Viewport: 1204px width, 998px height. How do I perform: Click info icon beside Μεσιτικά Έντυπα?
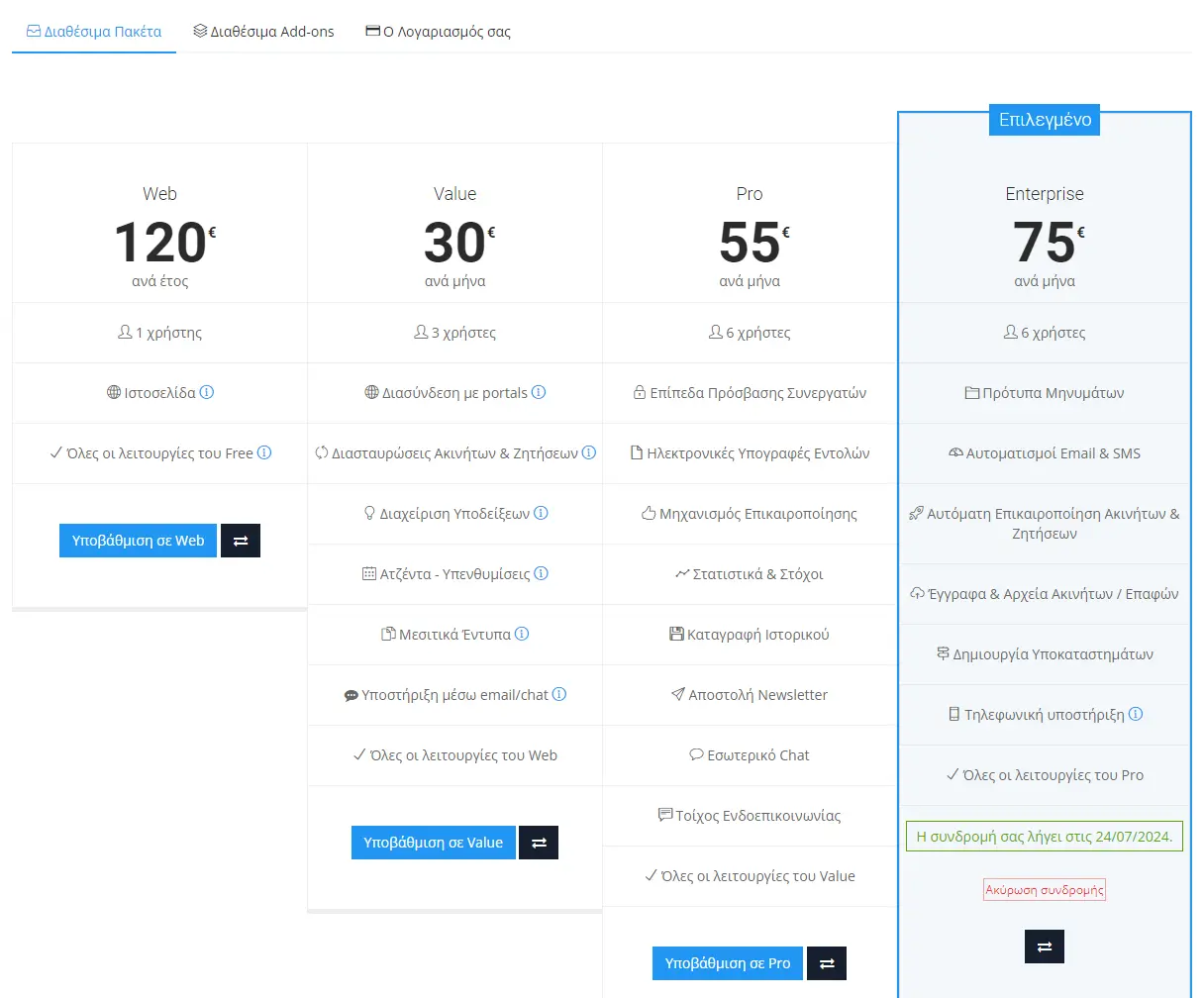pyautogui.click(x=522, y=634)
